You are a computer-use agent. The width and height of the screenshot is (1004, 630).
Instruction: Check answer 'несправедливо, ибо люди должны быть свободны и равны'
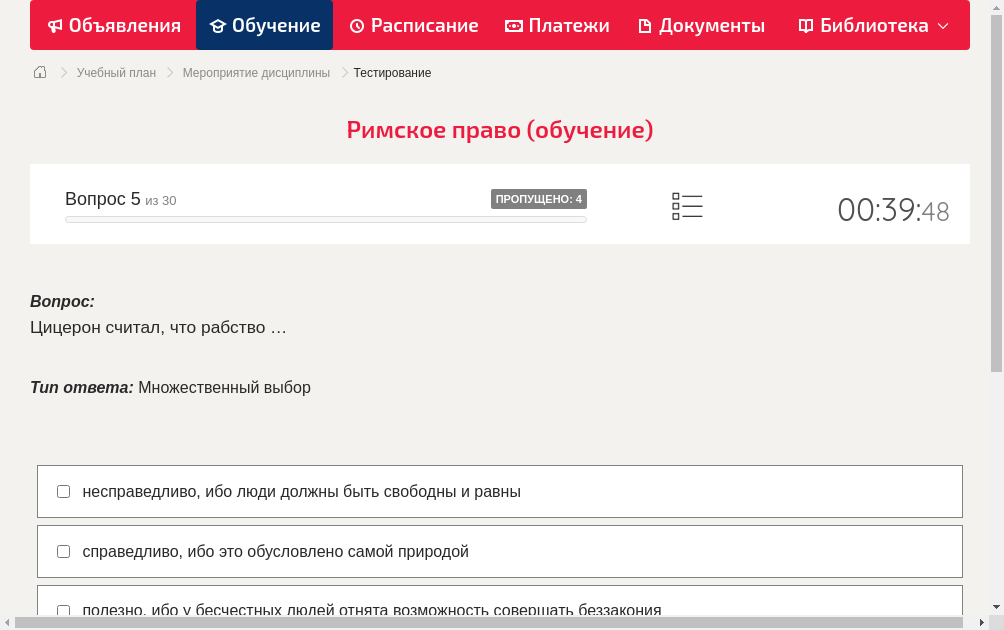63,491
